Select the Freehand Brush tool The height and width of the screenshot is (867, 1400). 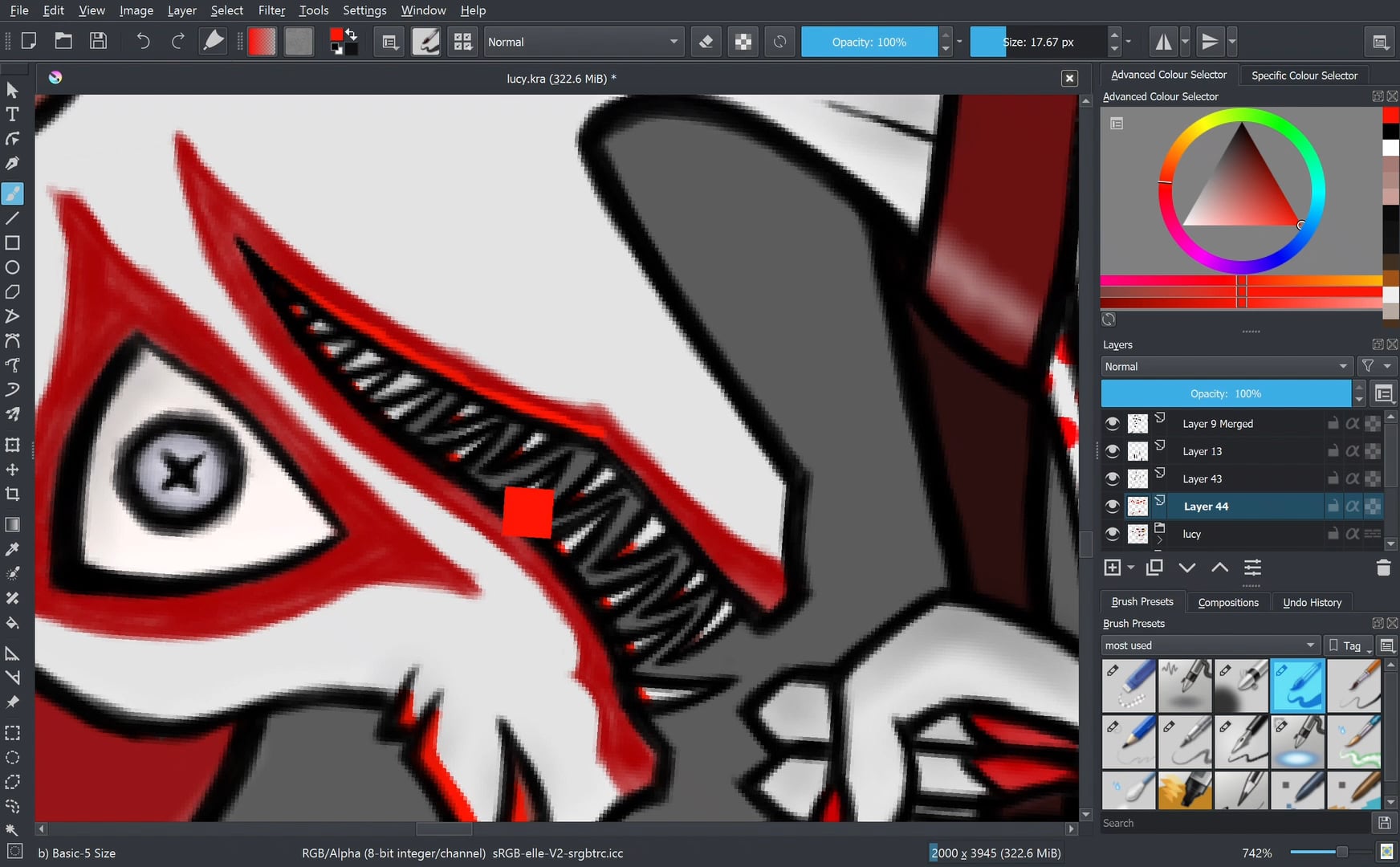point(13,193)
